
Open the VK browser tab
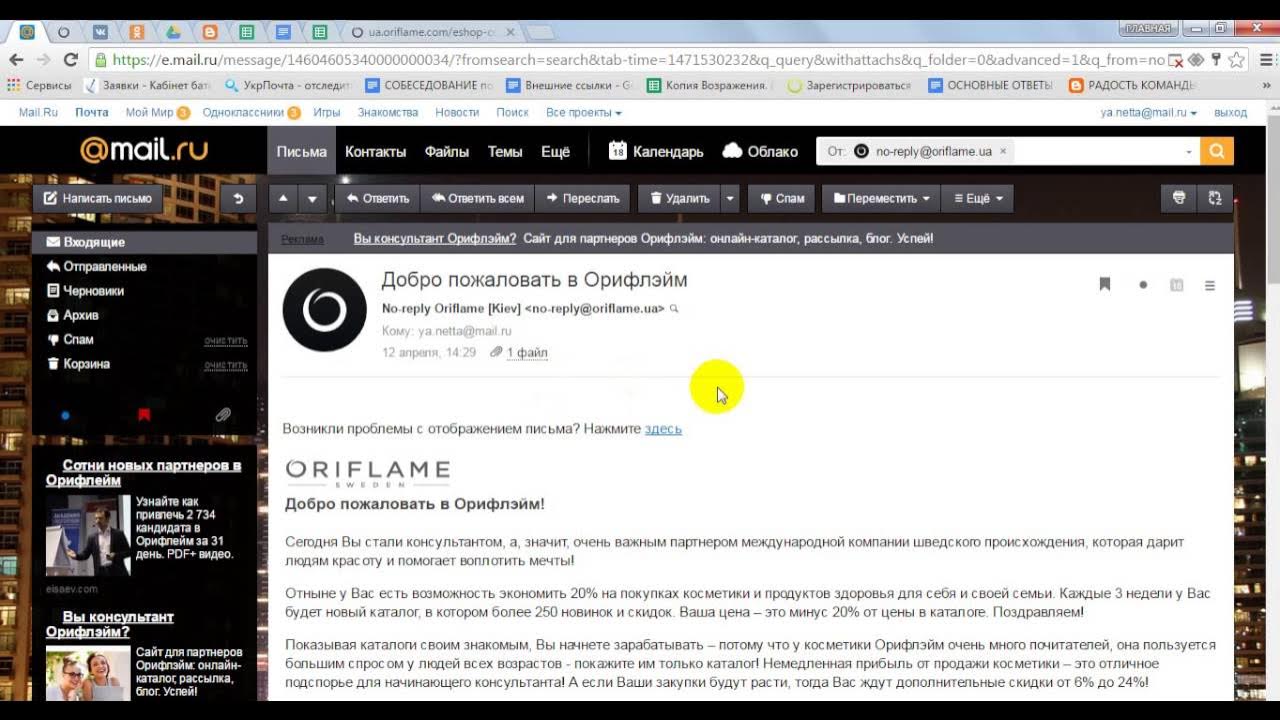100,32
